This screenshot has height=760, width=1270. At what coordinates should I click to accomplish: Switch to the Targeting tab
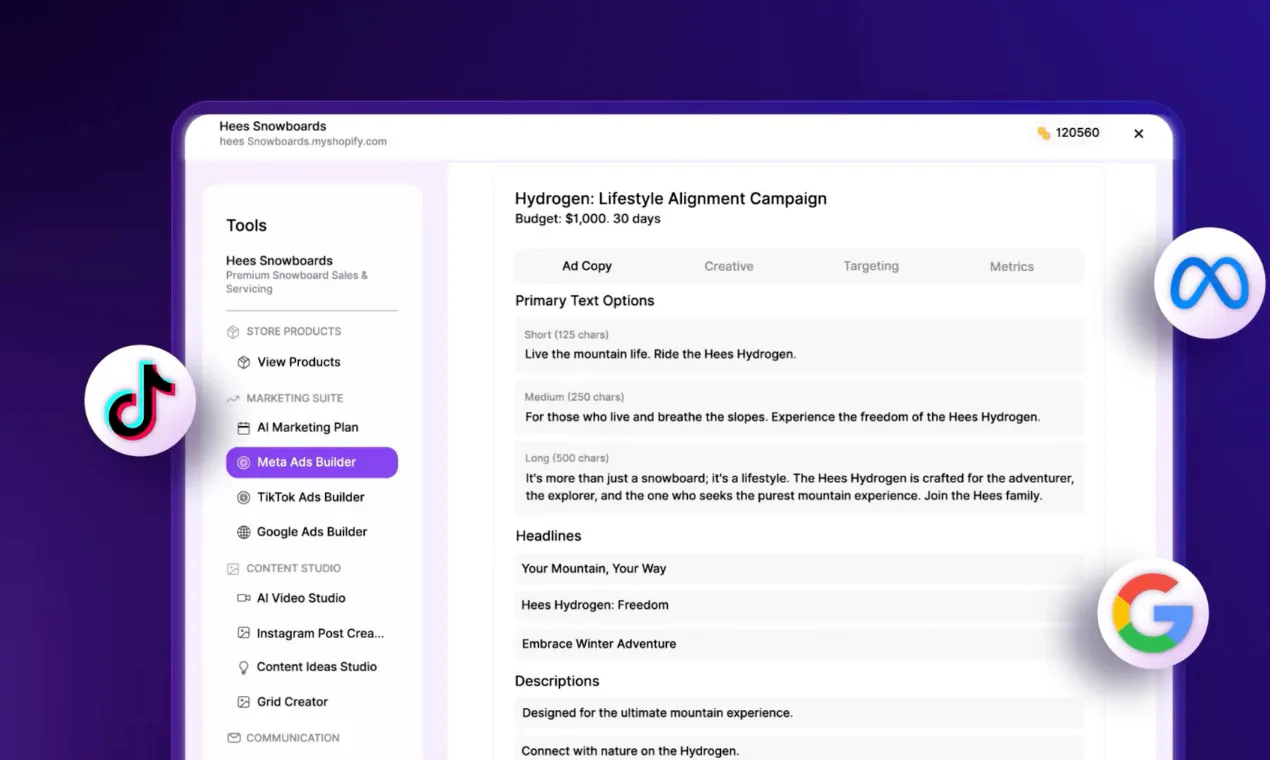(x=871, y=266)
